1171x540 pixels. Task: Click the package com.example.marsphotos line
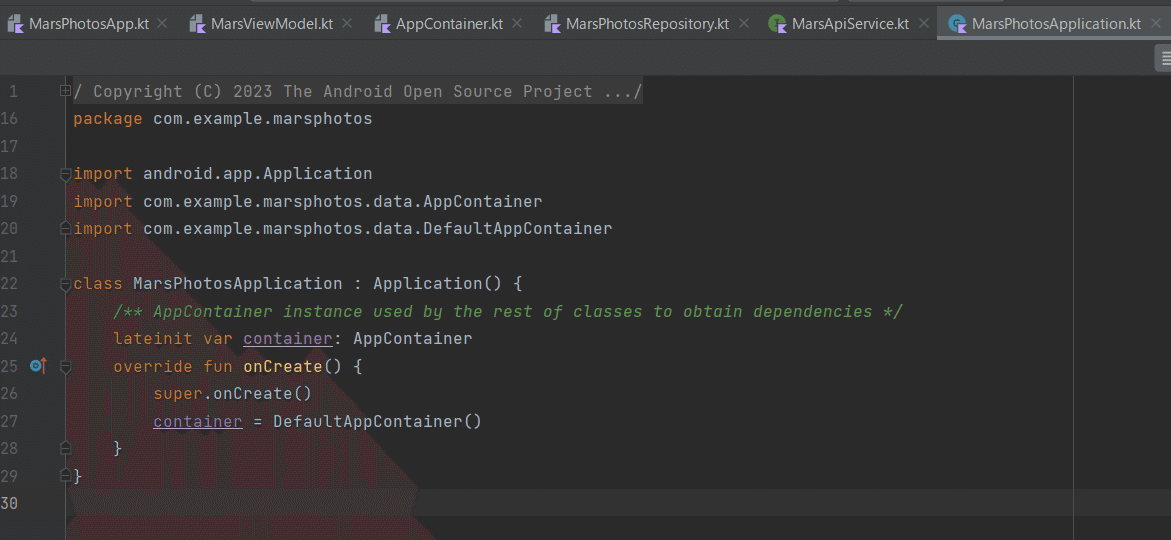coord(223,119)
